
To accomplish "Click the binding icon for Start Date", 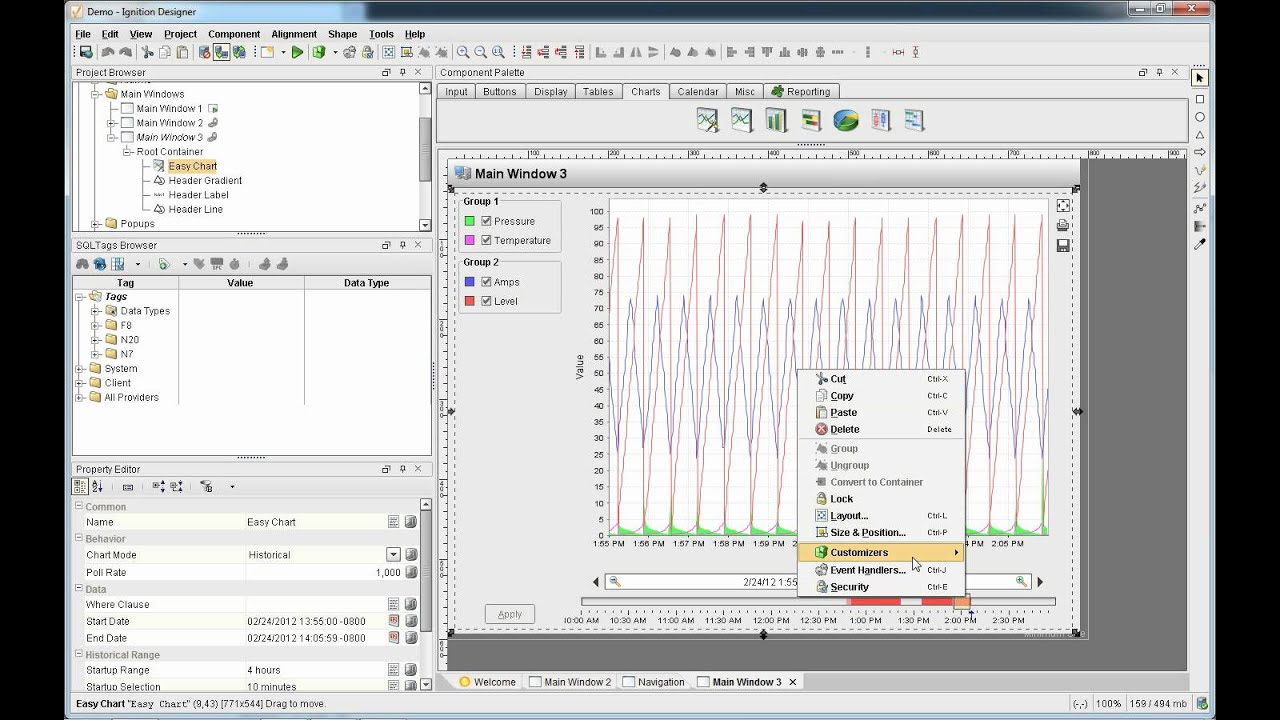I will 411,621.
